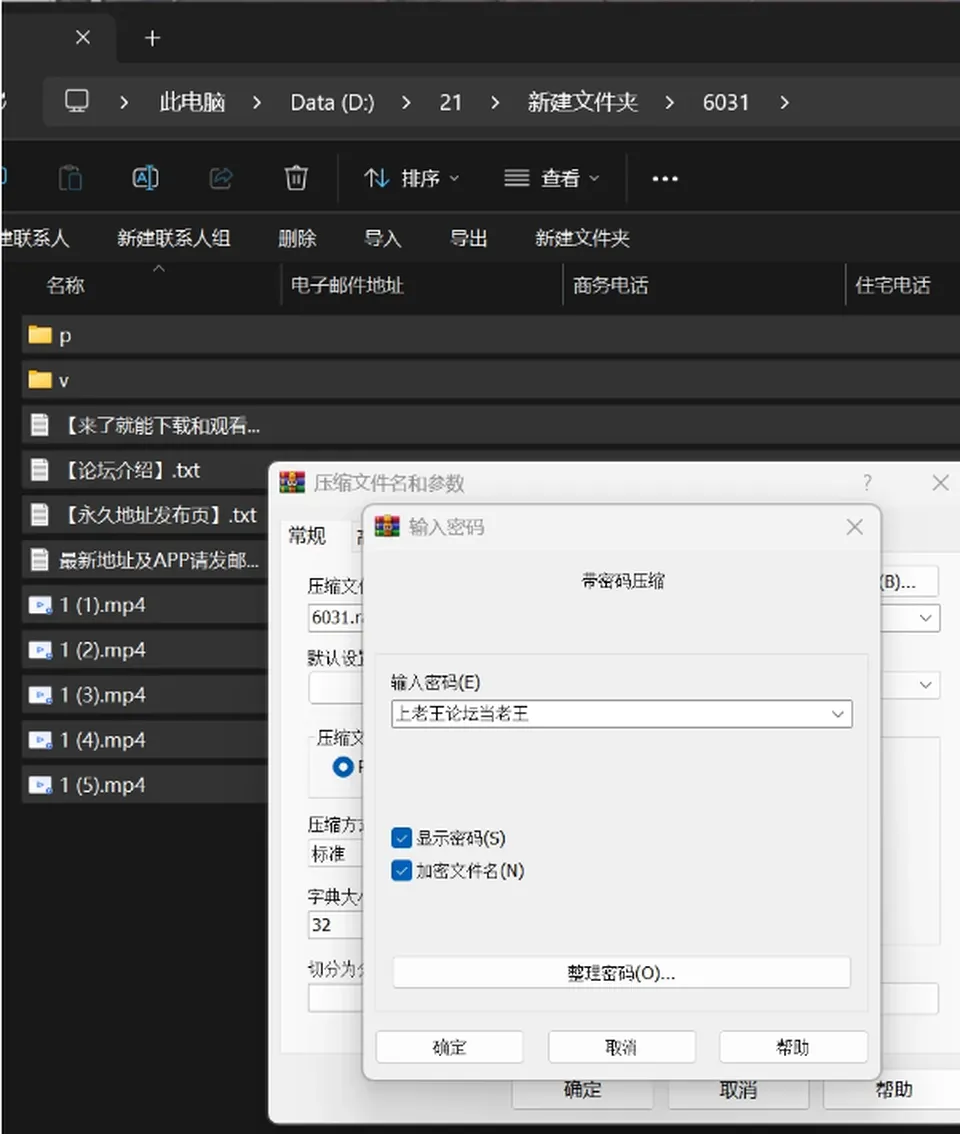Open the 排序 sort dropdown

(x=412, y=178)
